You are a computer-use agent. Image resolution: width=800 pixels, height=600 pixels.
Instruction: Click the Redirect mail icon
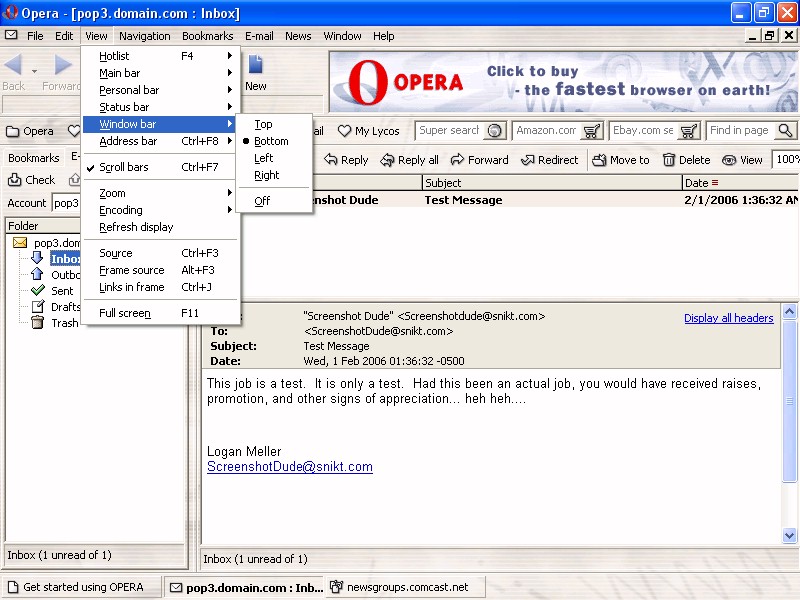point(527,160)
